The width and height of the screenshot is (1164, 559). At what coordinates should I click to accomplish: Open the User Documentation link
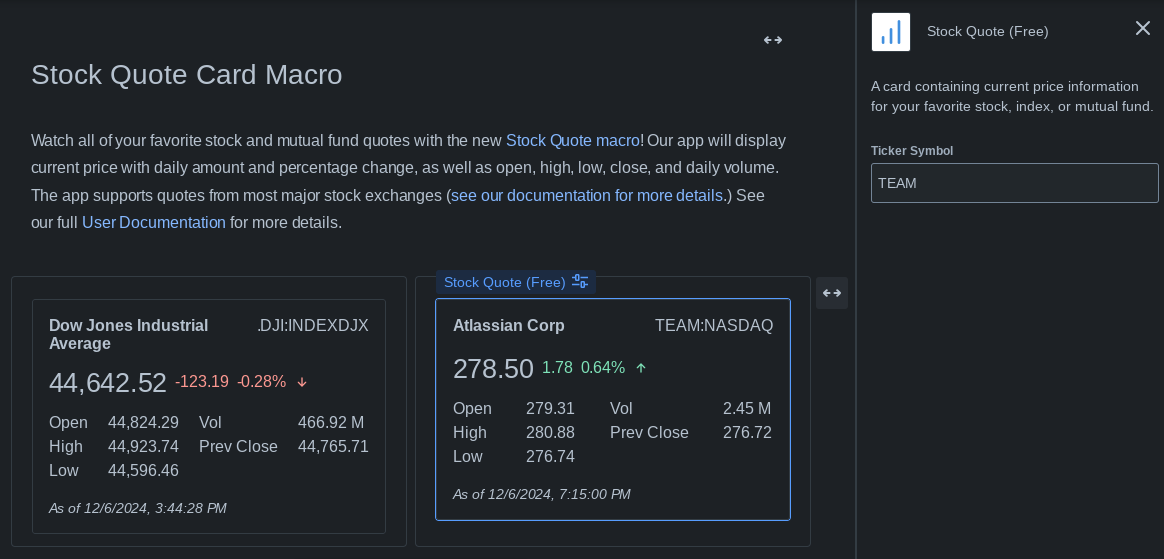(154, 222)
